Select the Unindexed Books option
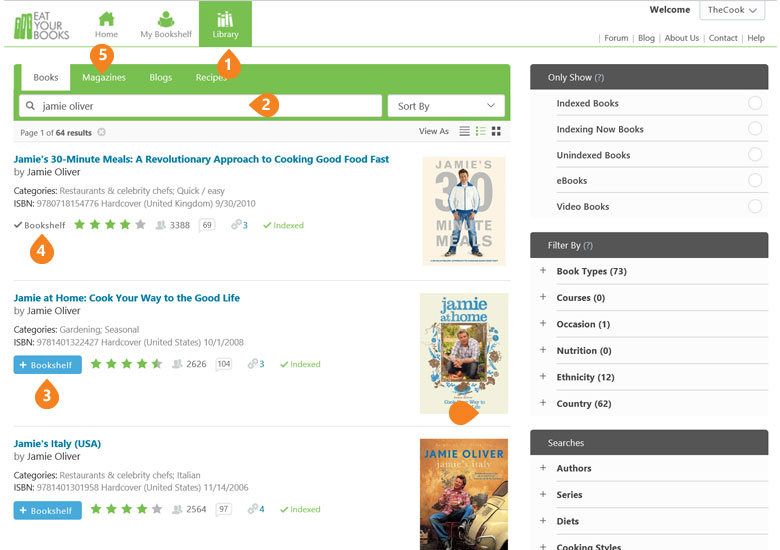Viewport: 780px width, 550px height. coord(755,155)
